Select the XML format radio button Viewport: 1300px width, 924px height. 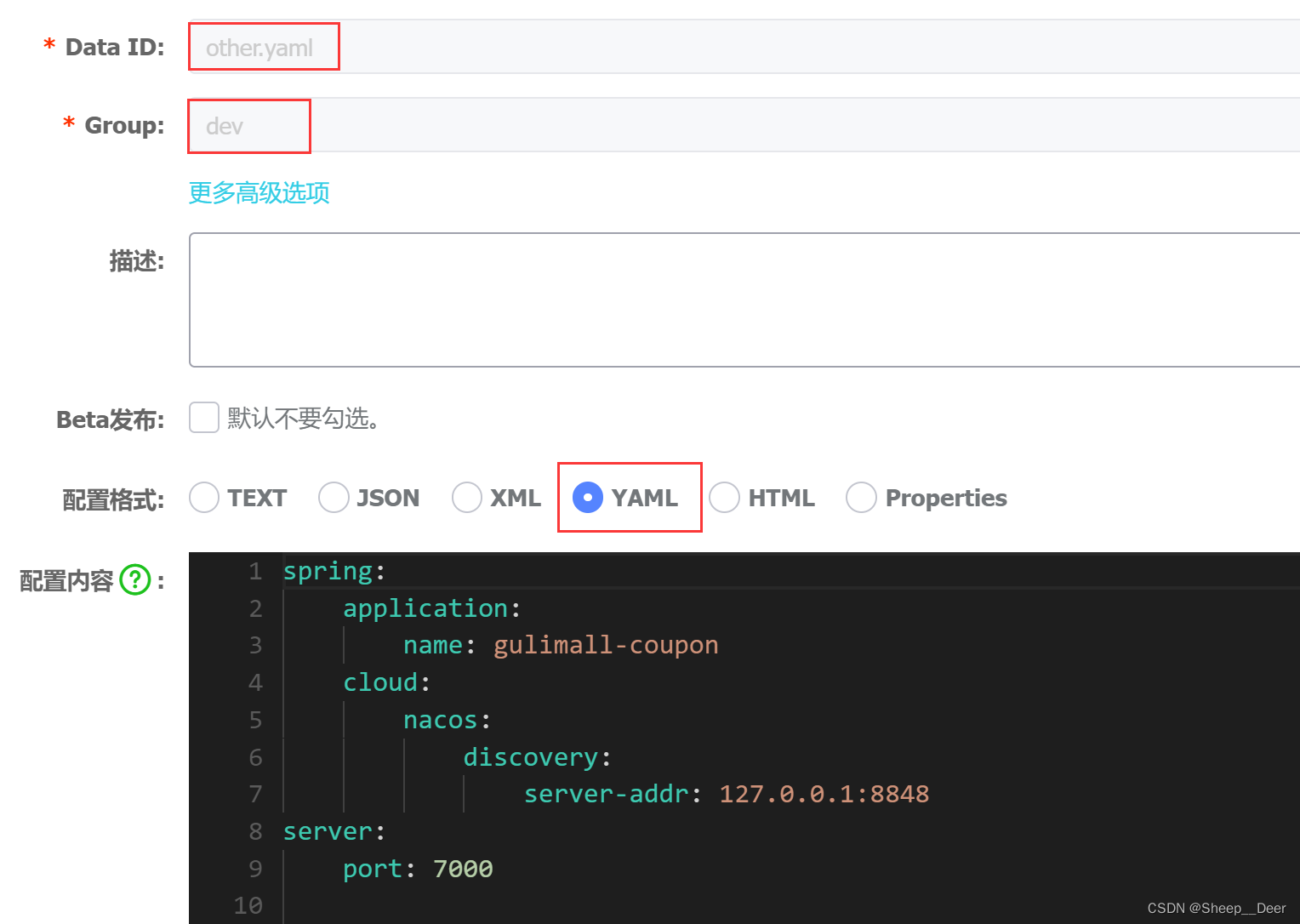point(467,498)
